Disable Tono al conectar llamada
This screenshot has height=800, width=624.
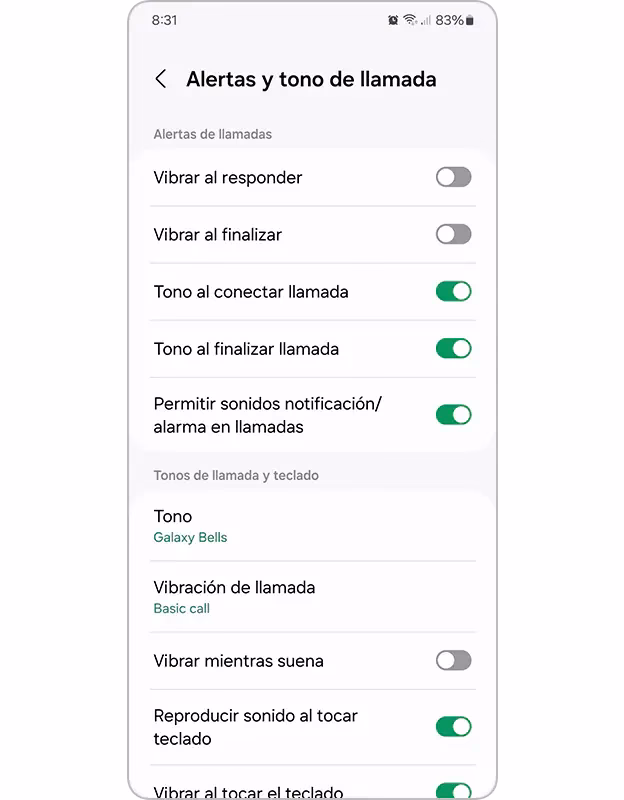click(x=452, y=291)
